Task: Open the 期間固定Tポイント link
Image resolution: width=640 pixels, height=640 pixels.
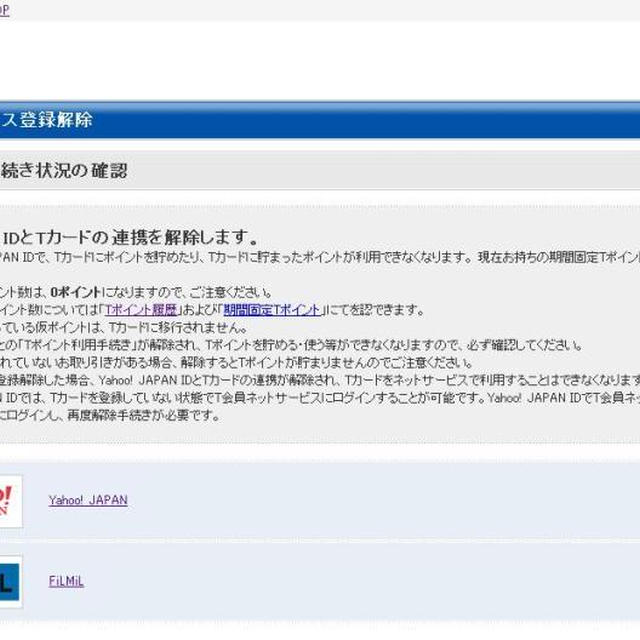Action: pyautogui.click(x=272, y=310)
